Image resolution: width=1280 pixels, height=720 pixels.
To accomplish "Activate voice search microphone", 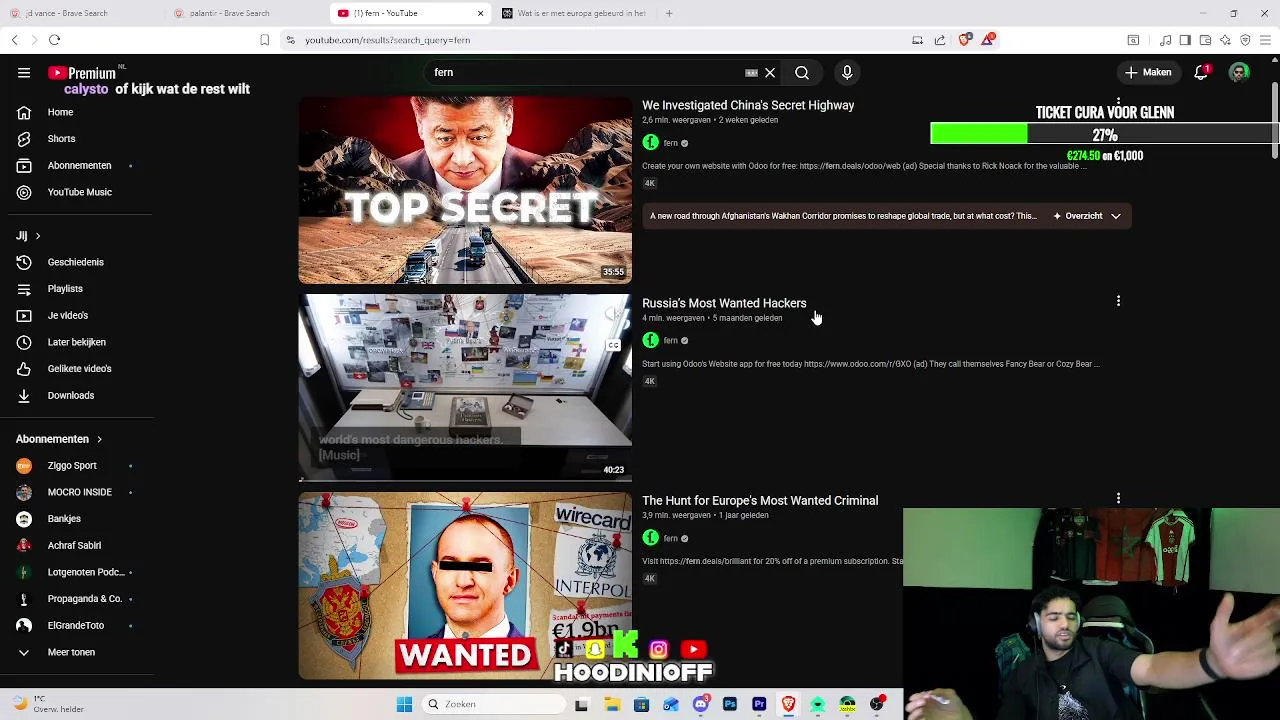I will (847, 73).
